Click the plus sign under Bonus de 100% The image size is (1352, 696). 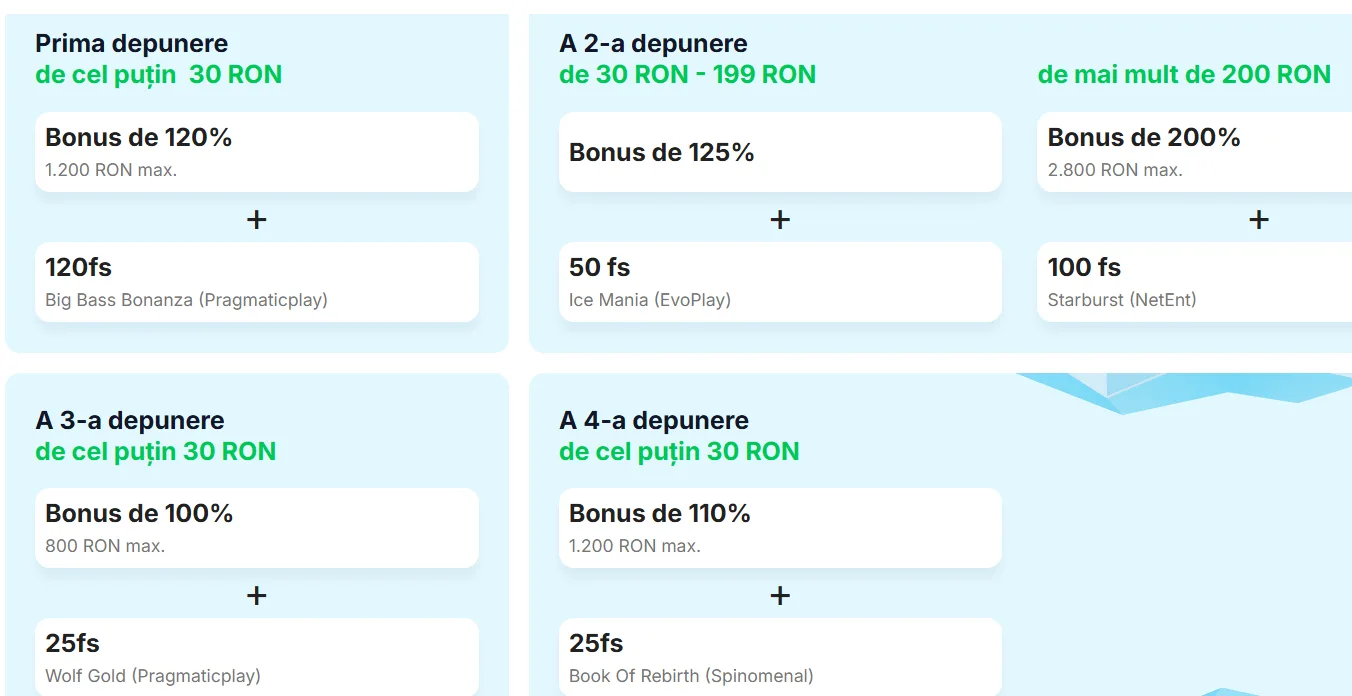pyautogui.click(x=257, y=595)
